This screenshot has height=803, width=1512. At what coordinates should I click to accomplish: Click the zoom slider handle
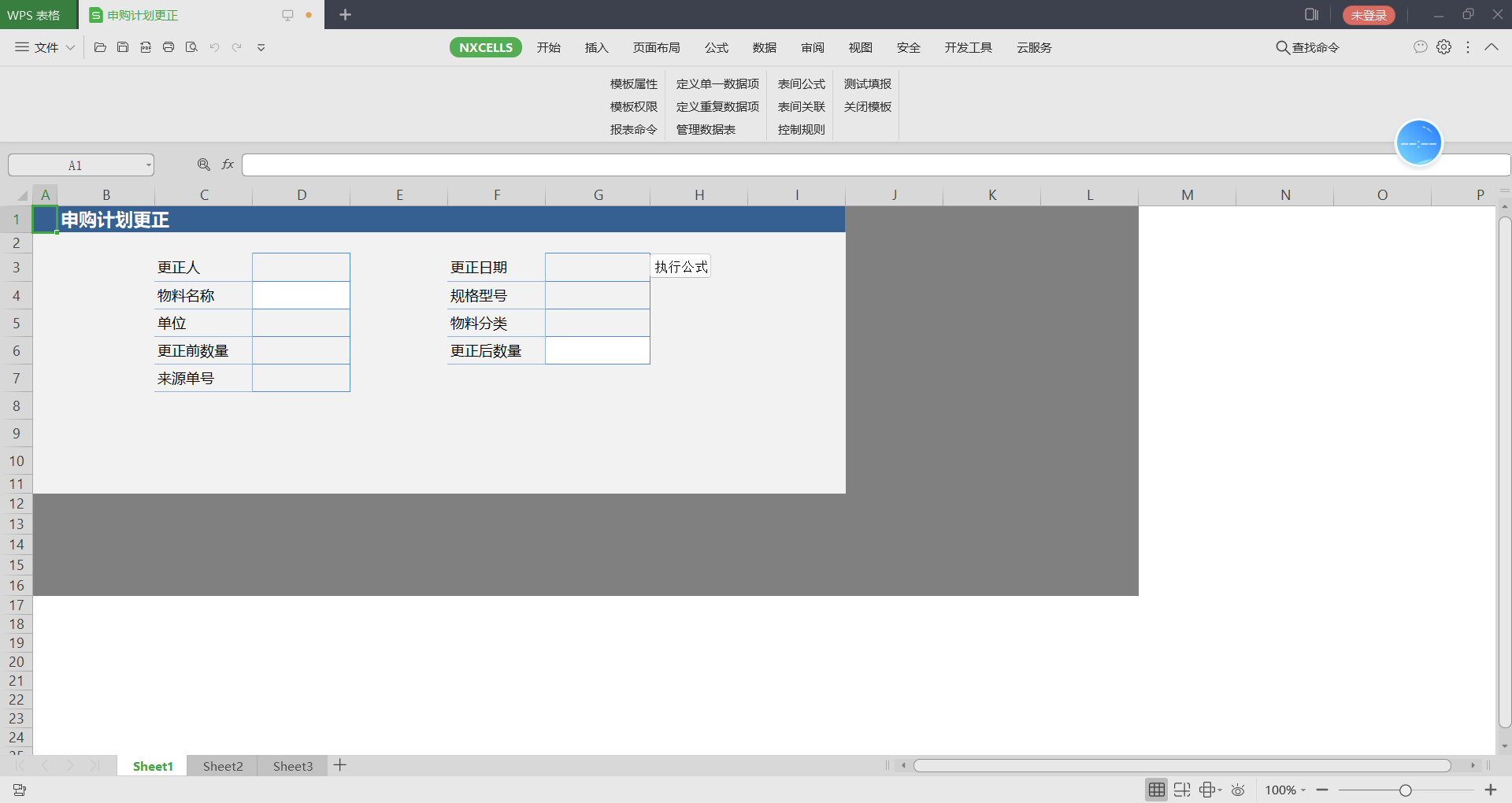click(x=1405, y=790)
